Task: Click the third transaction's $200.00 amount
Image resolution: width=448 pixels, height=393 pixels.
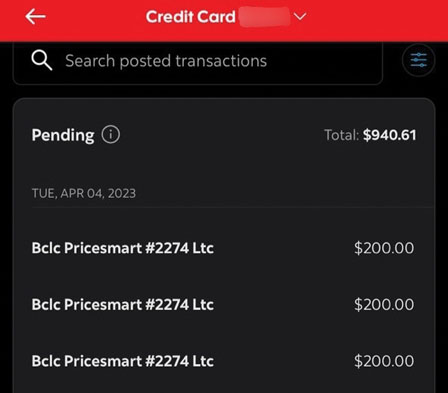Action: click(384, 361)
